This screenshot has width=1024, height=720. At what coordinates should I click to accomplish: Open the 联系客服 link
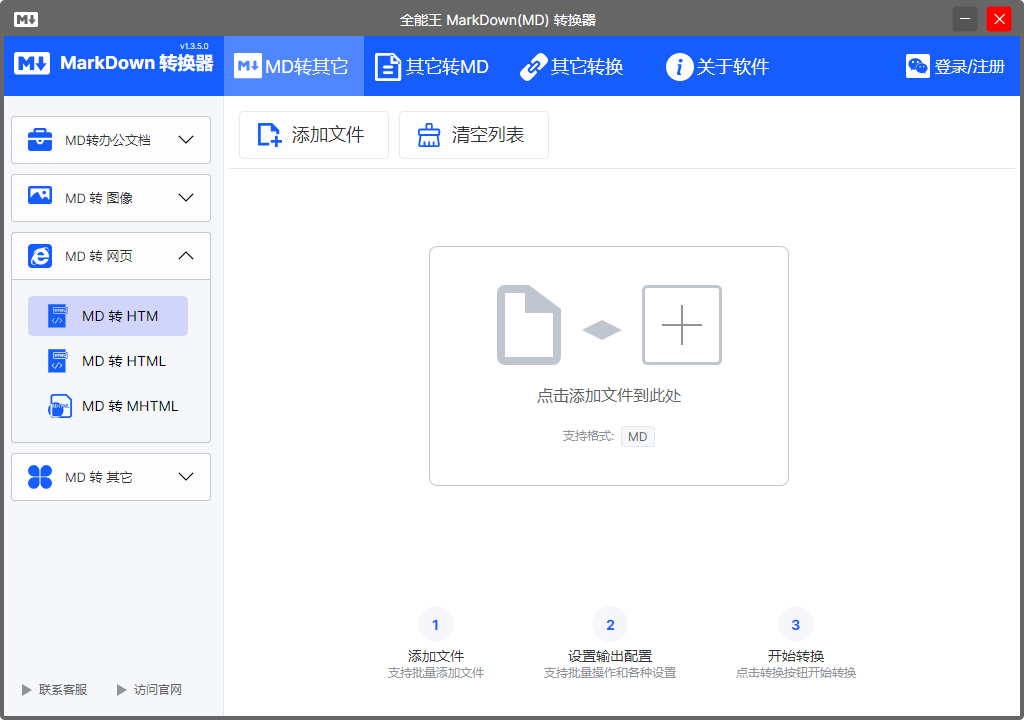63,690
